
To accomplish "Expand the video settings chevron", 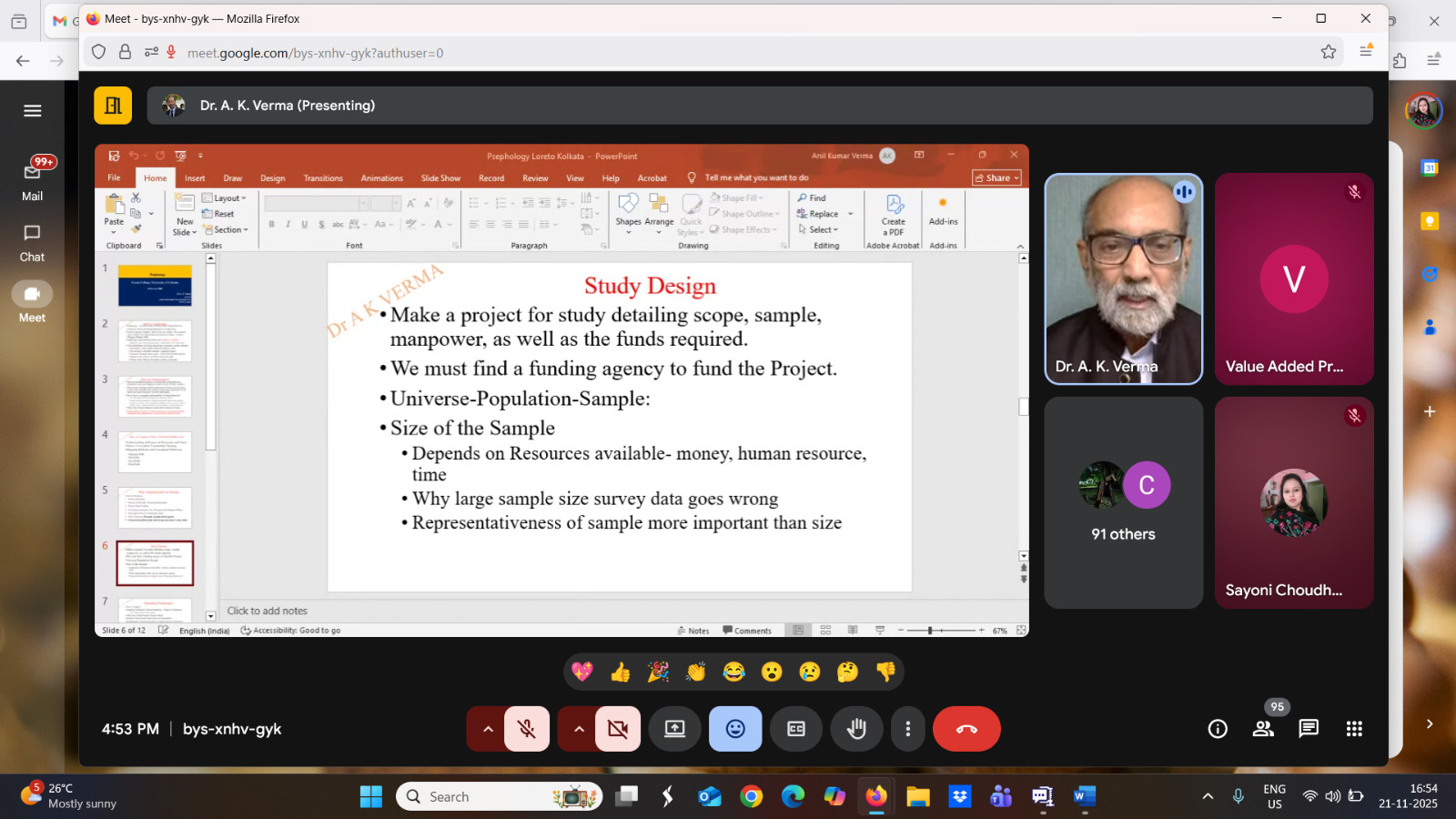I will (579, 729).
